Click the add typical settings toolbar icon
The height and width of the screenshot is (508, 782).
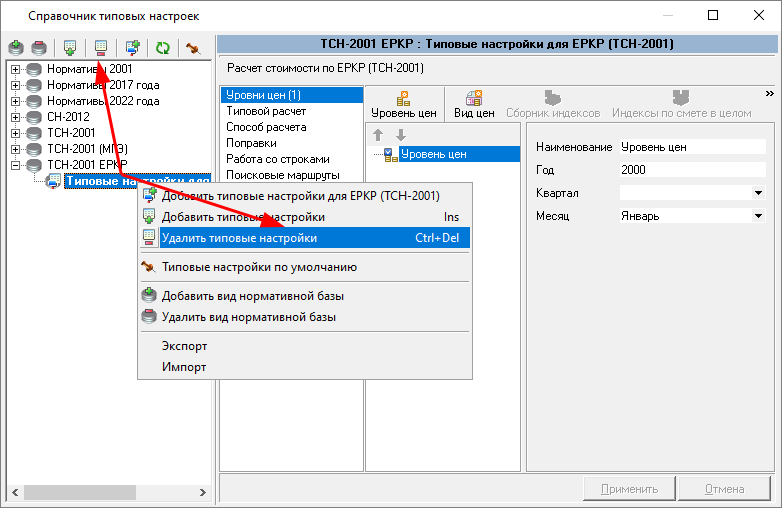[70, 47]
